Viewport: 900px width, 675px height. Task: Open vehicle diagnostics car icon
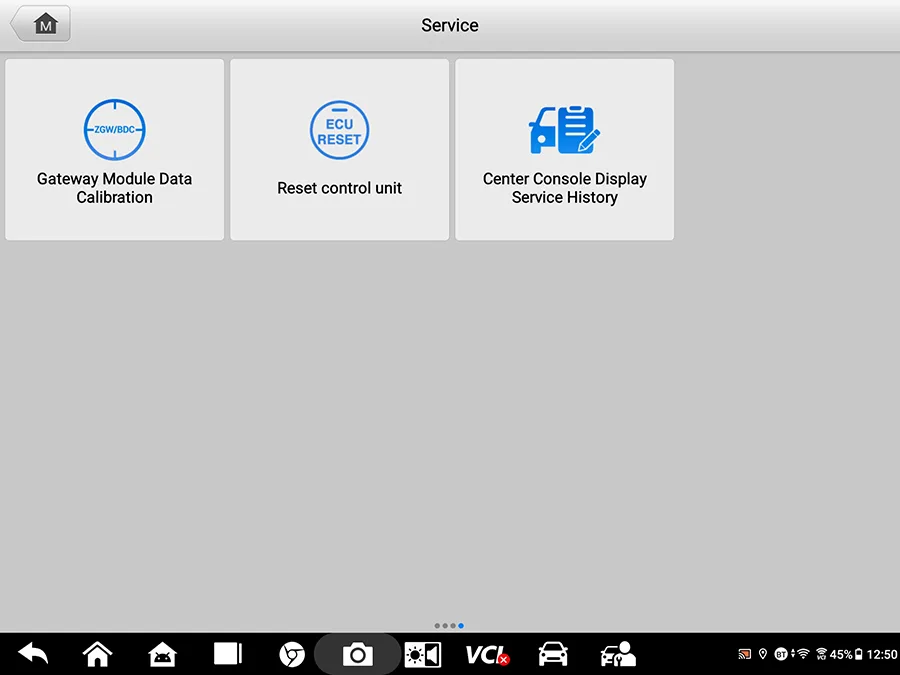click(x=553, y=654)
